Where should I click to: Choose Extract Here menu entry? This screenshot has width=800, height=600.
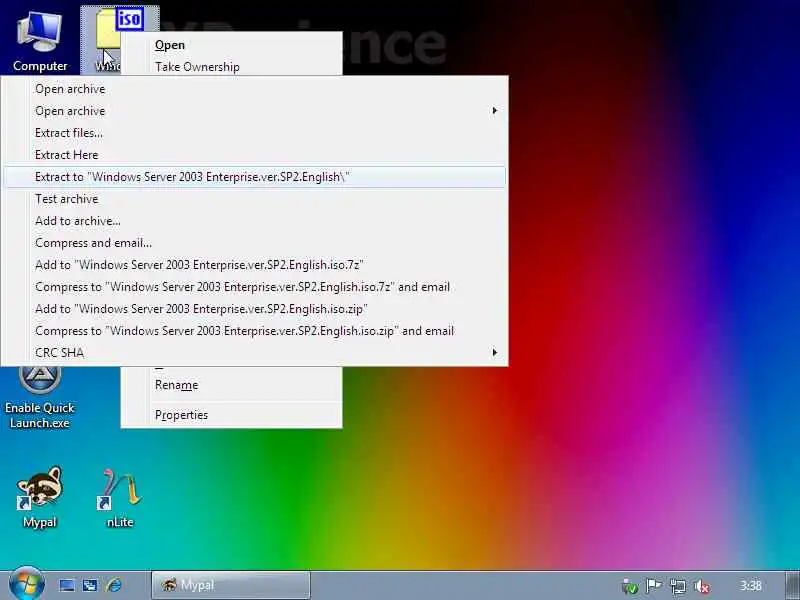coord(254,155)
